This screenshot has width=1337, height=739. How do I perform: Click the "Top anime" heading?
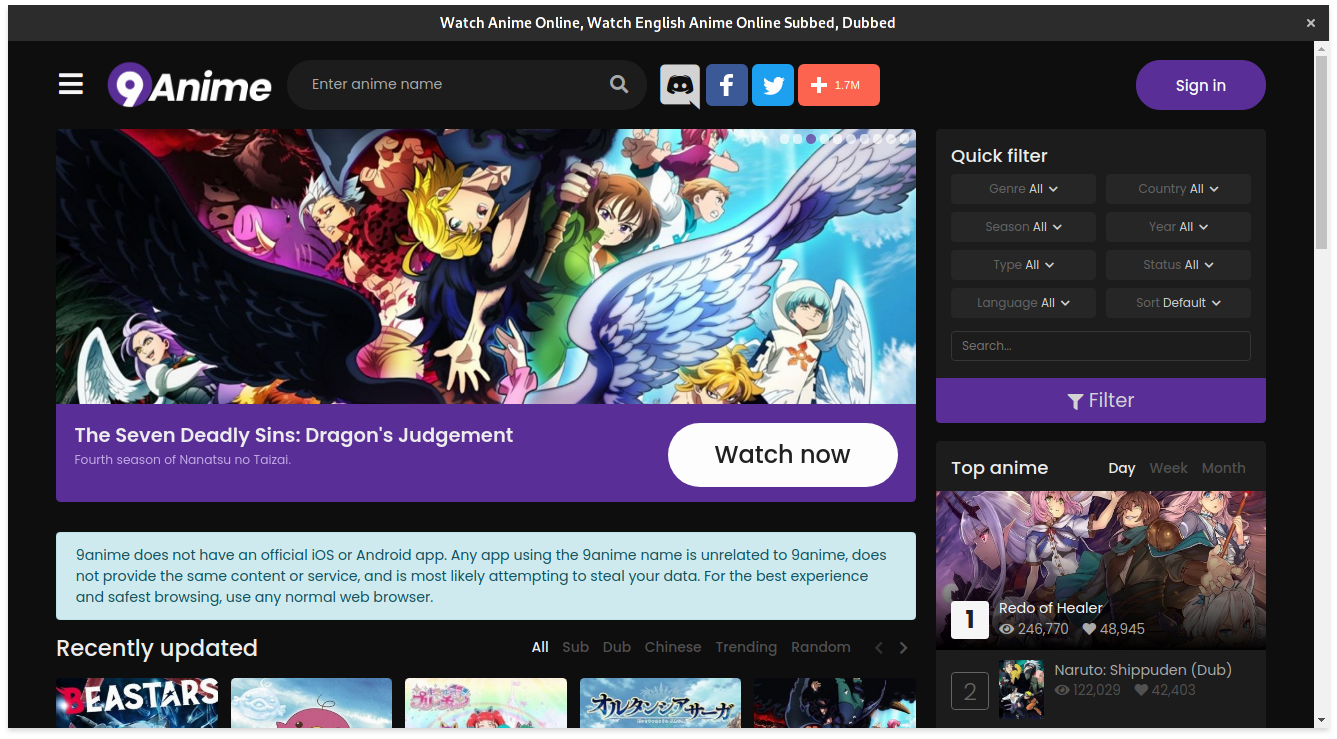click(x=999, y=468)
